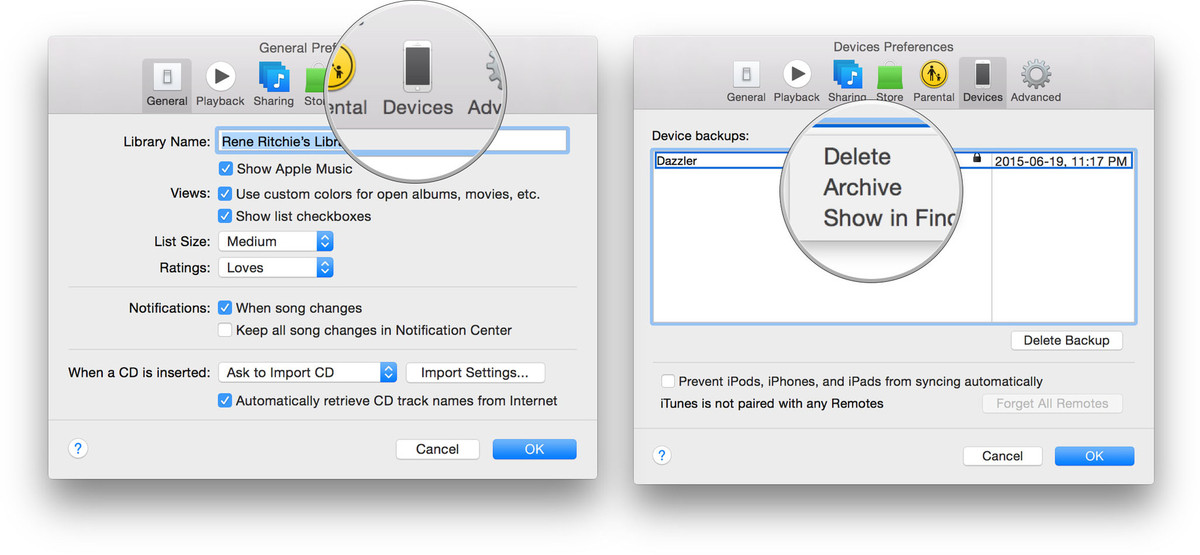Open the List Size Medium dropdown
Viewport: 1200px width, 555px height.
tap(276, 241)
